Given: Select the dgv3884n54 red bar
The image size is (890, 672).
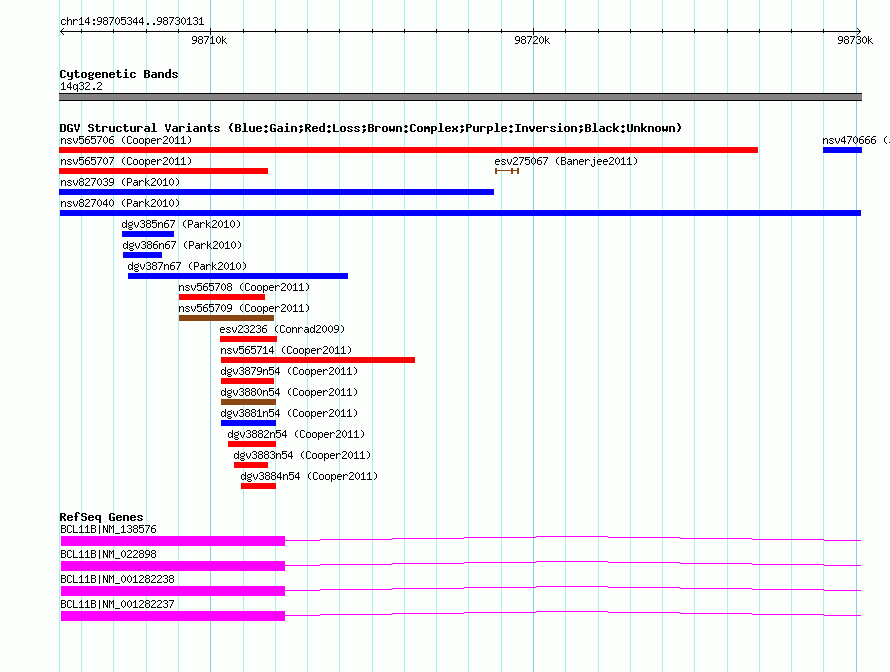Looking at the screenshot, I should [258, 486].
